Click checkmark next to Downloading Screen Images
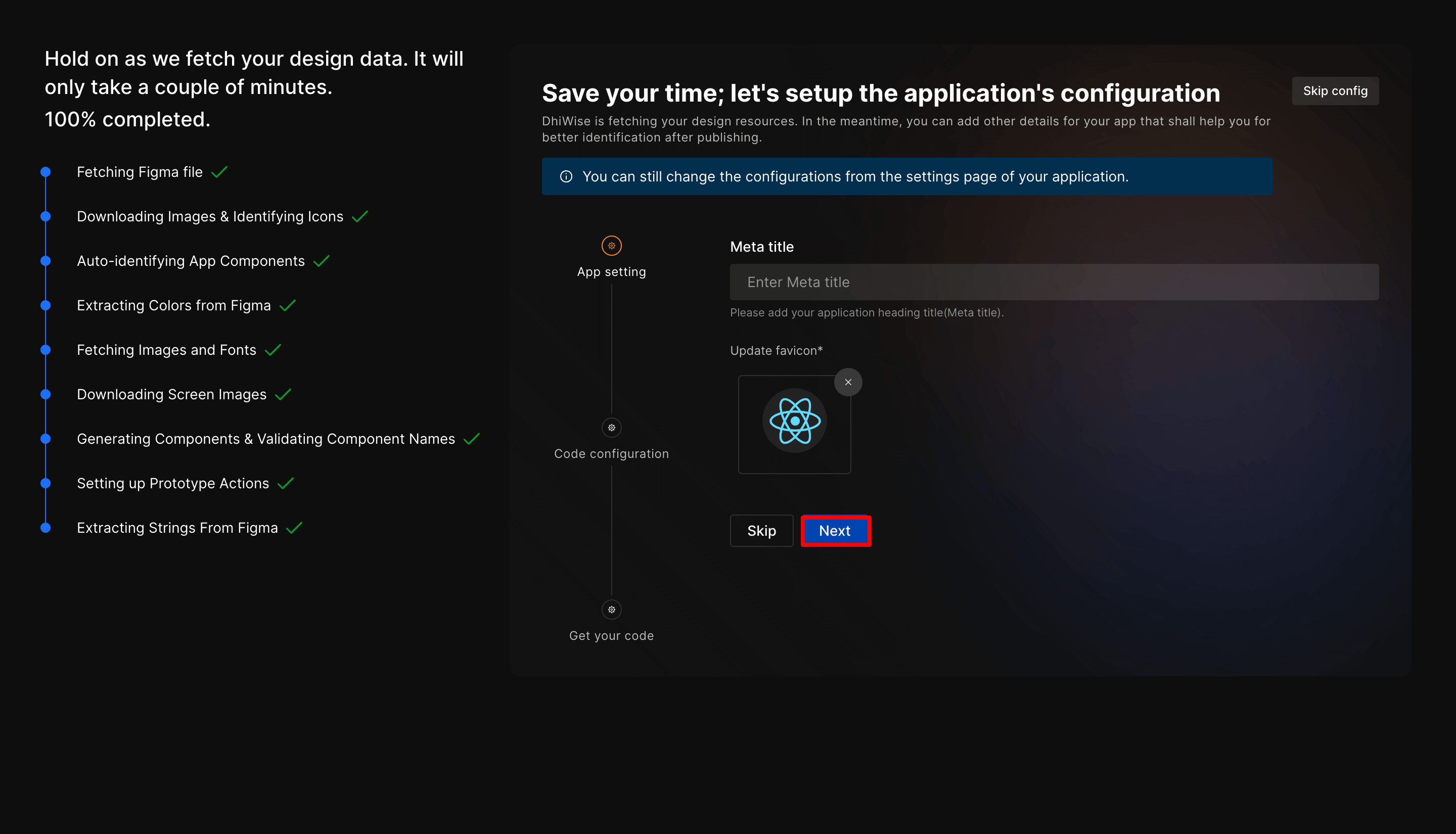The width and height of the screenshot is (1456, 834). pyautogui.click(x=283, y=394)
